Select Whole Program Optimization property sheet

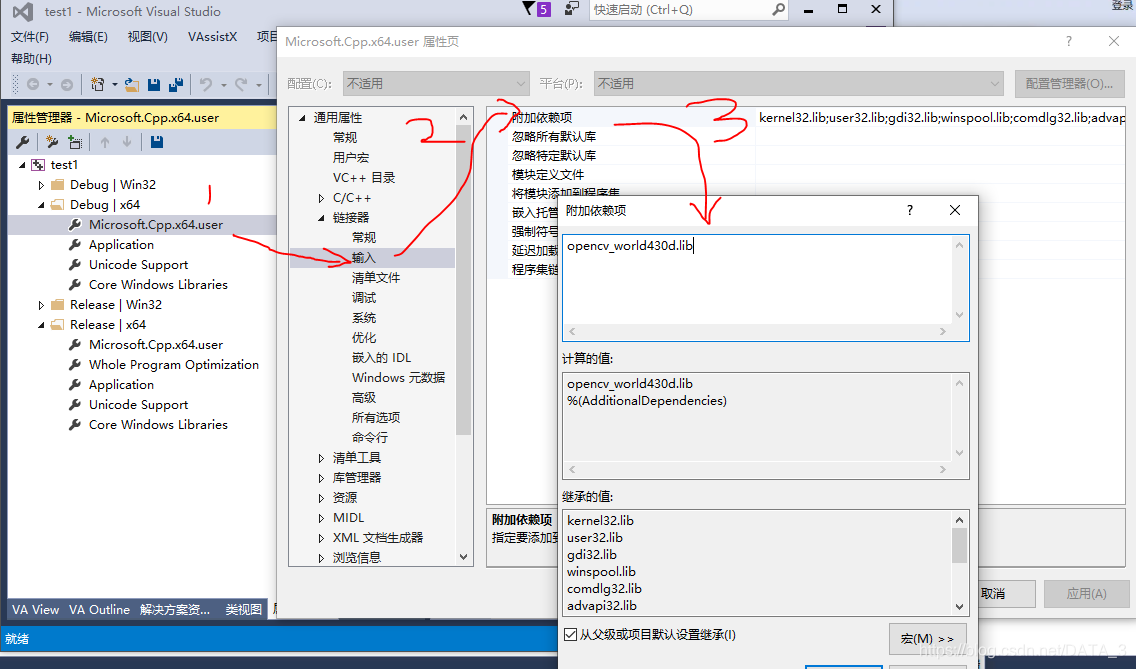coord(174,365)
